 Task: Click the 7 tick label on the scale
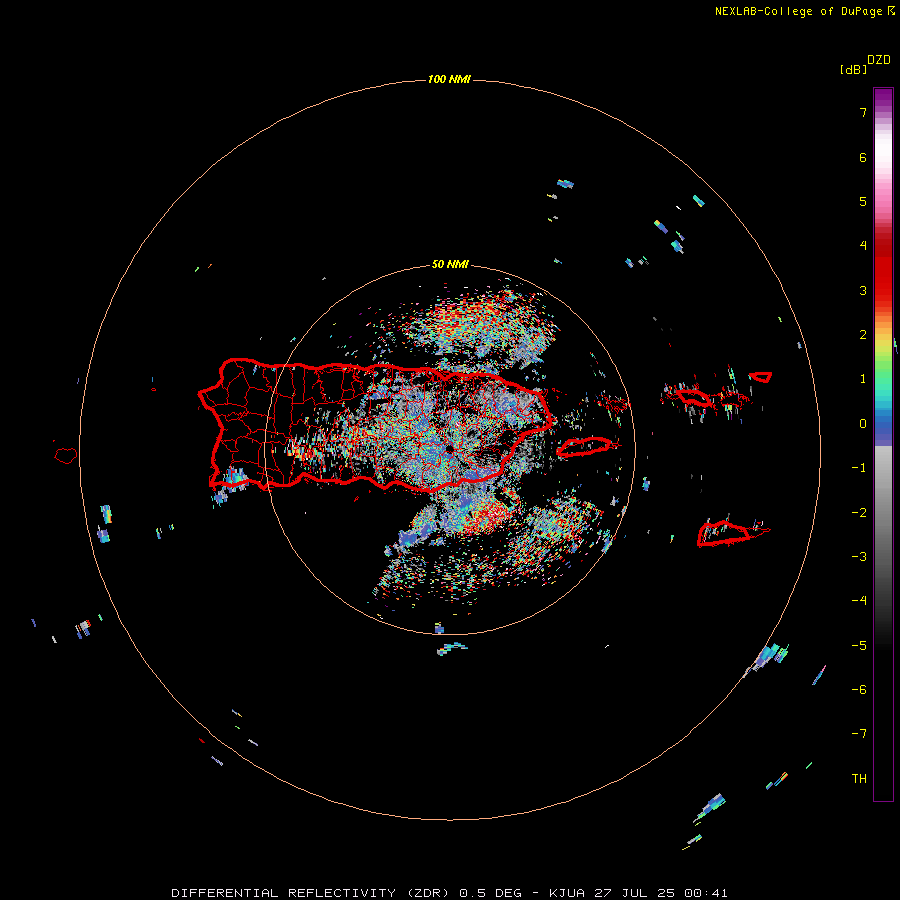pos(863,112)
